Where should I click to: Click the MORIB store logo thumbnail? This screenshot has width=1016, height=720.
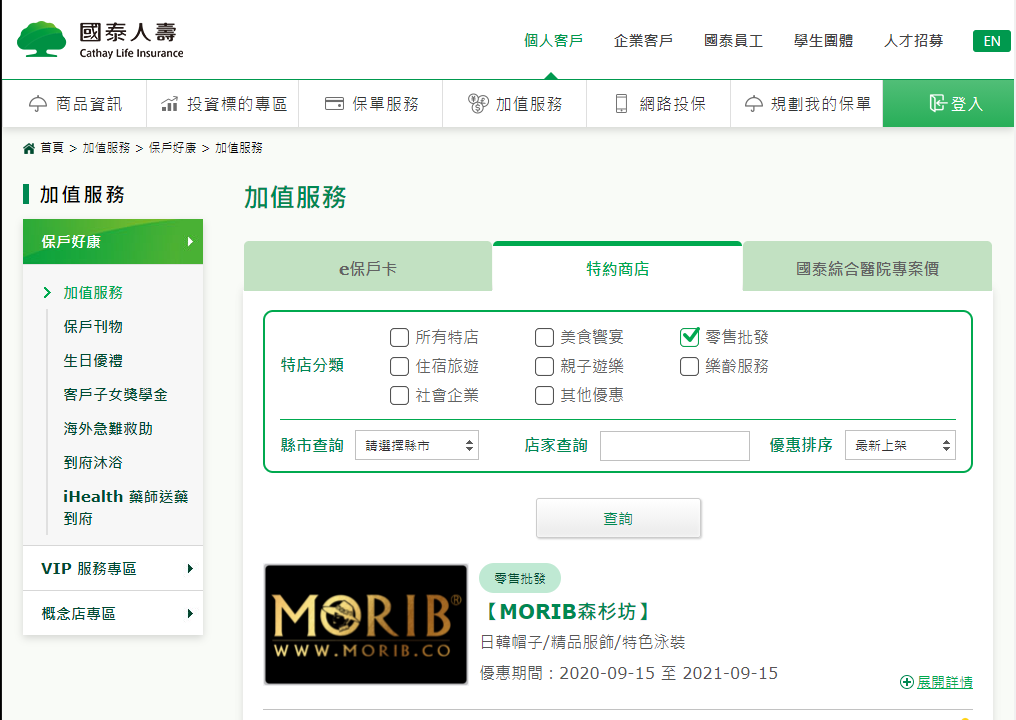click(366, 625)
